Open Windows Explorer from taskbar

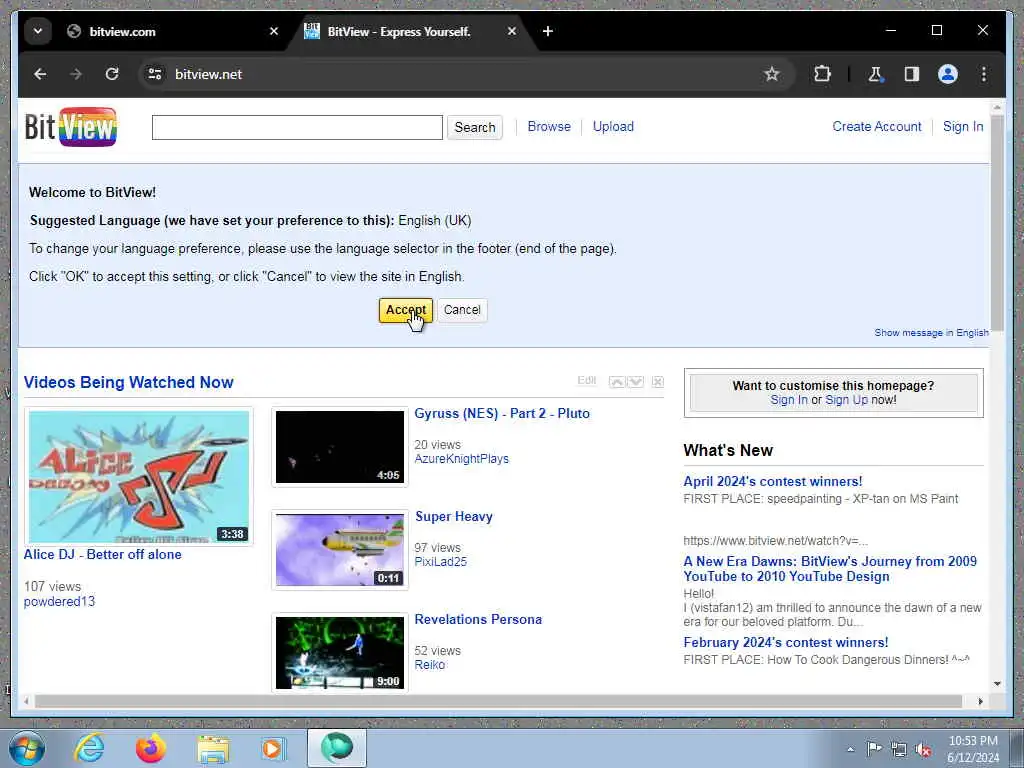pos(213,749)
